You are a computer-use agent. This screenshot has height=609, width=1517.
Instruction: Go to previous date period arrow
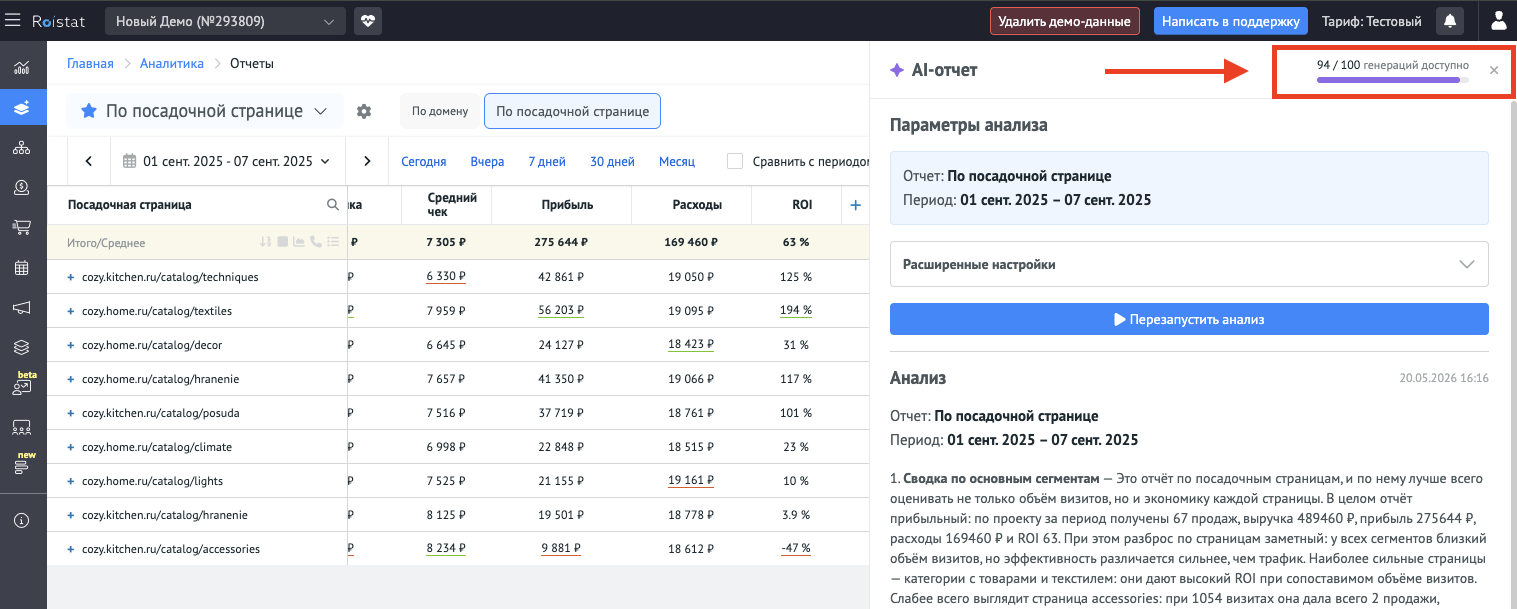point(89,161)
